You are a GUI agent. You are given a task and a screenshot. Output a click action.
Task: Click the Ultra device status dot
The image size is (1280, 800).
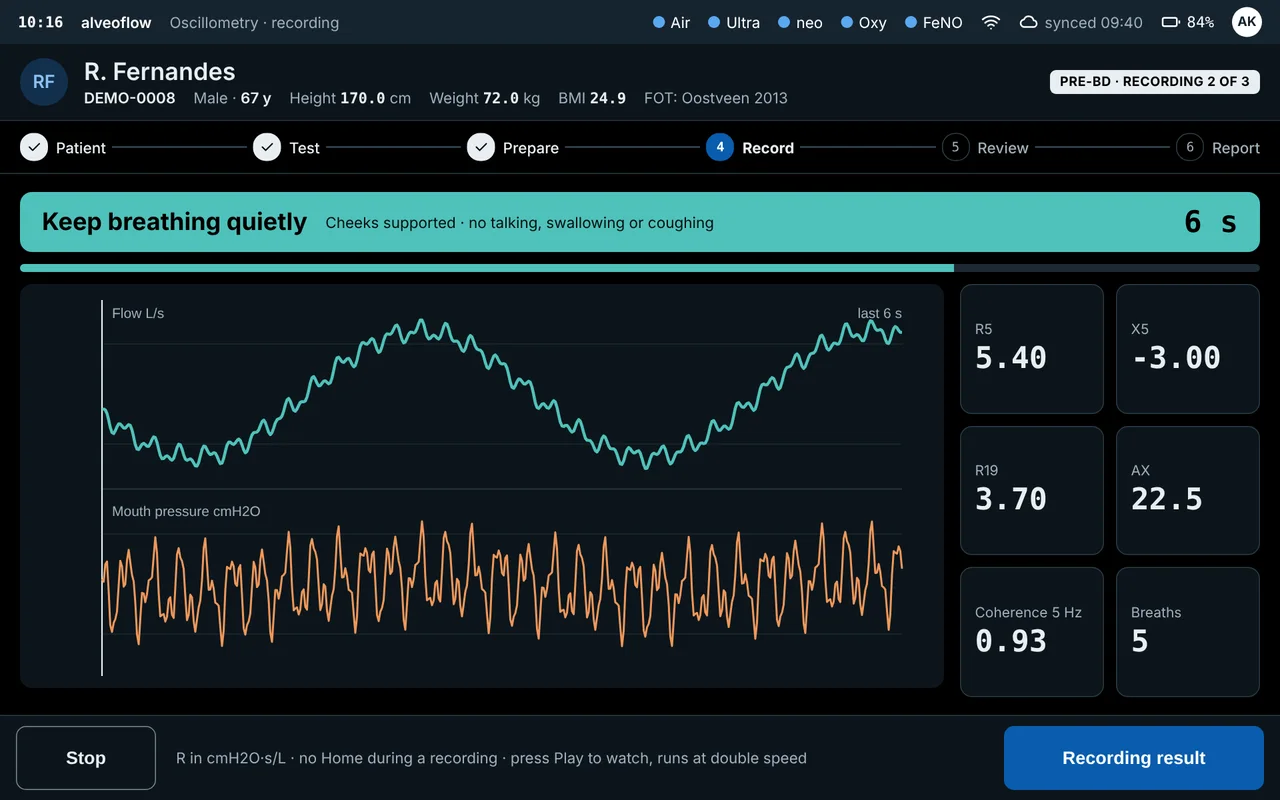(713, 22)
